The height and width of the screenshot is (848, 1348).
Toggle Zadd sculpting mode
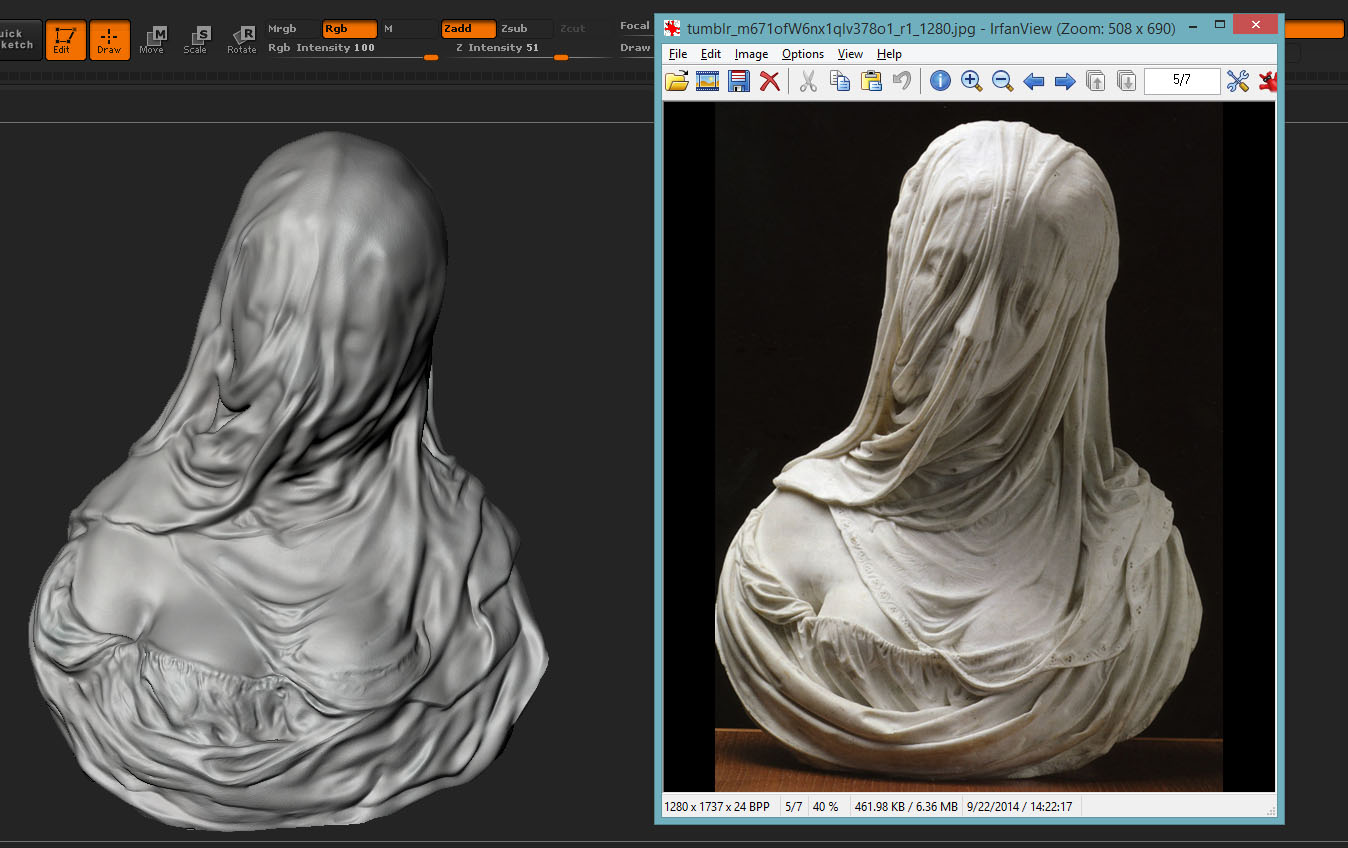tap(469, 29)
